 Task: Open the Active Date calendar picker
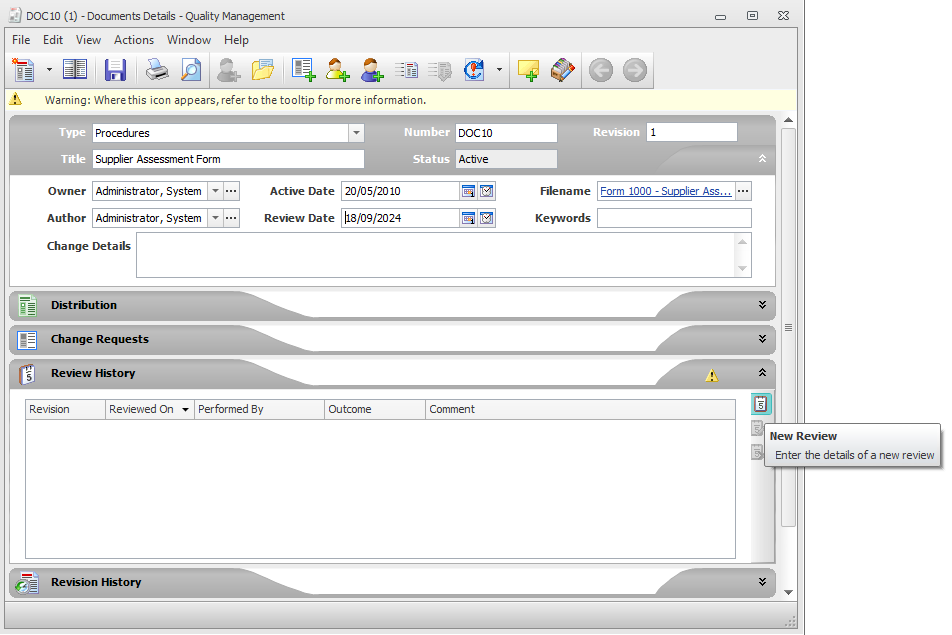tap(468, 191)
